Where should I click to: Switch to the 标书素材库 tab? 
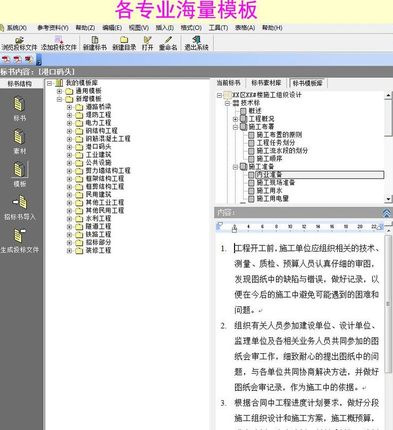(266, 83)
